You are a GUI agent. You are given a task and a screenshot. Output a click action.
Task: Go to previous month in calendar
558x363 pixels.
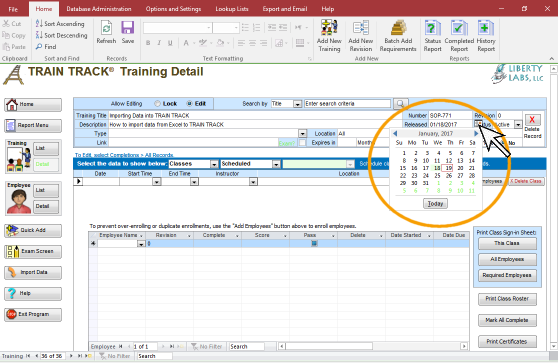(x=395, y=133)
